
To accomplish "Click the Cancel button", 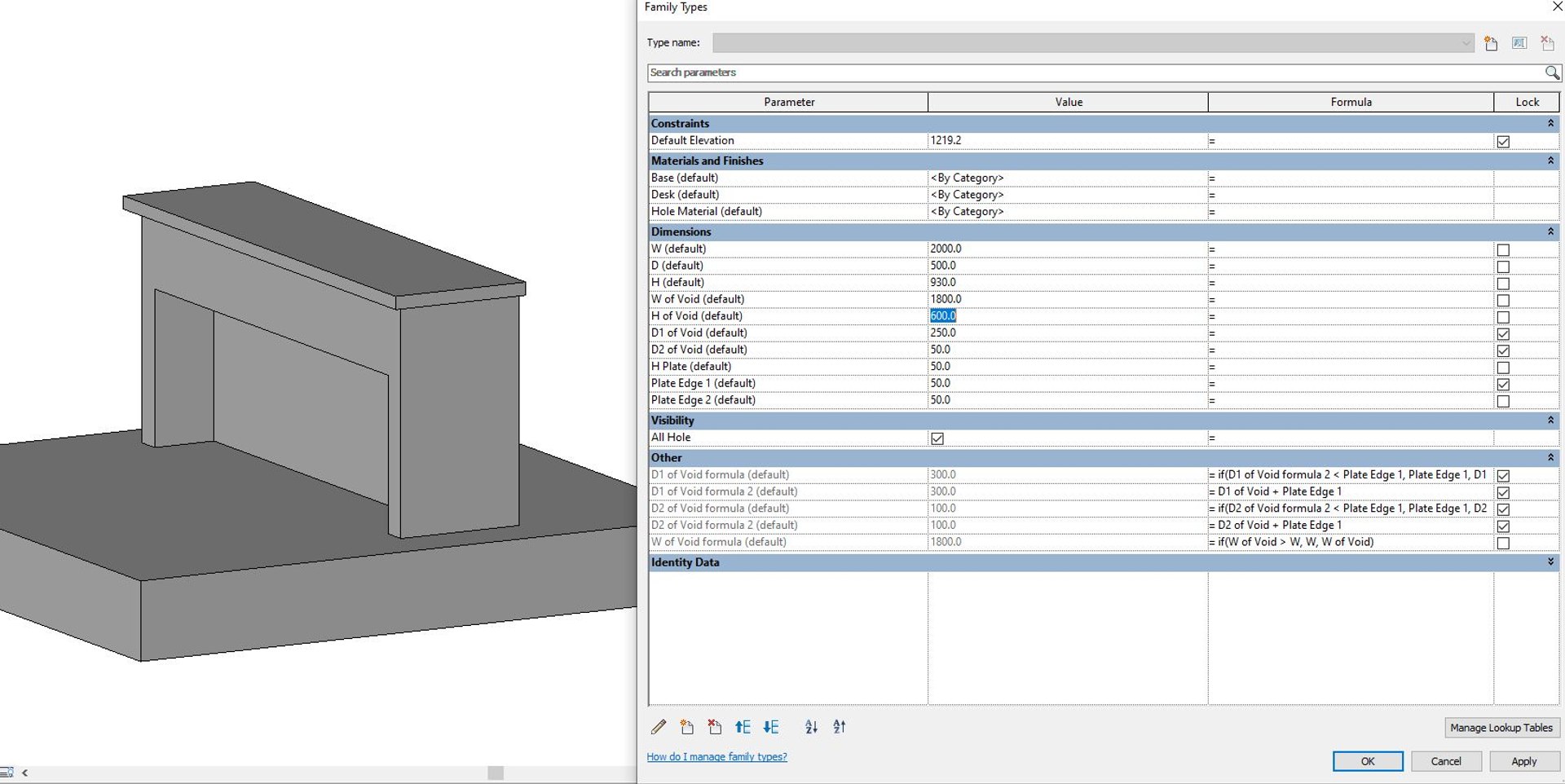I will point(1446,761).
